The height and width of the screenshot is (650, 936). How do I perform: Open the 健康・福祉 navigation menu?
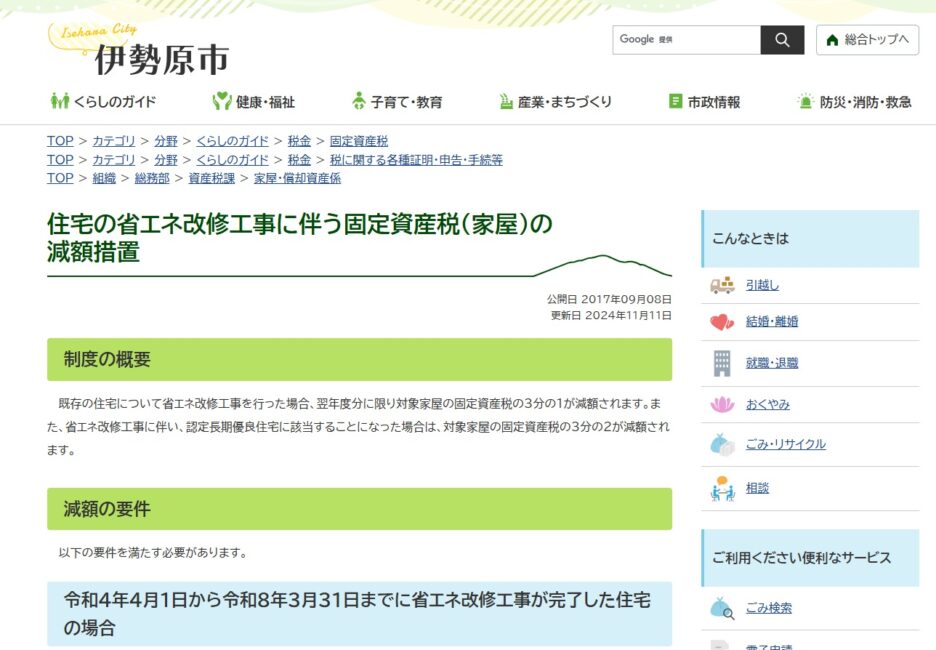click(254, 102)
